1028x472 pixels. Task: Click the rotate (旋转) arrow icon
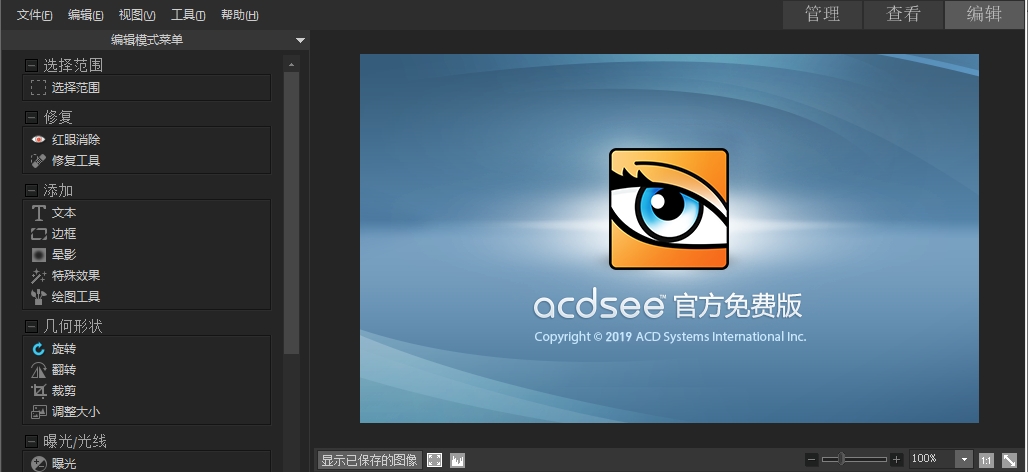pos(38,349)
